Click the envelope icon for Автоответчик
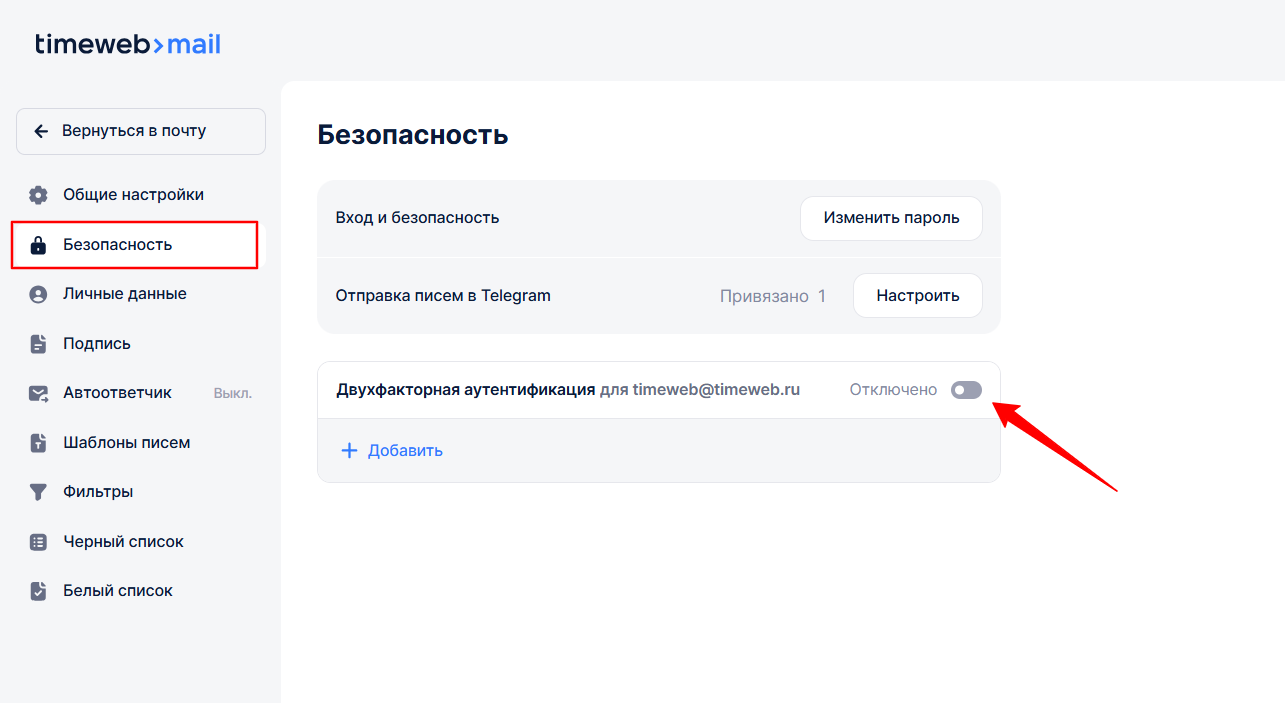The width and height of the screenshot is (1285, 703). 38,393
